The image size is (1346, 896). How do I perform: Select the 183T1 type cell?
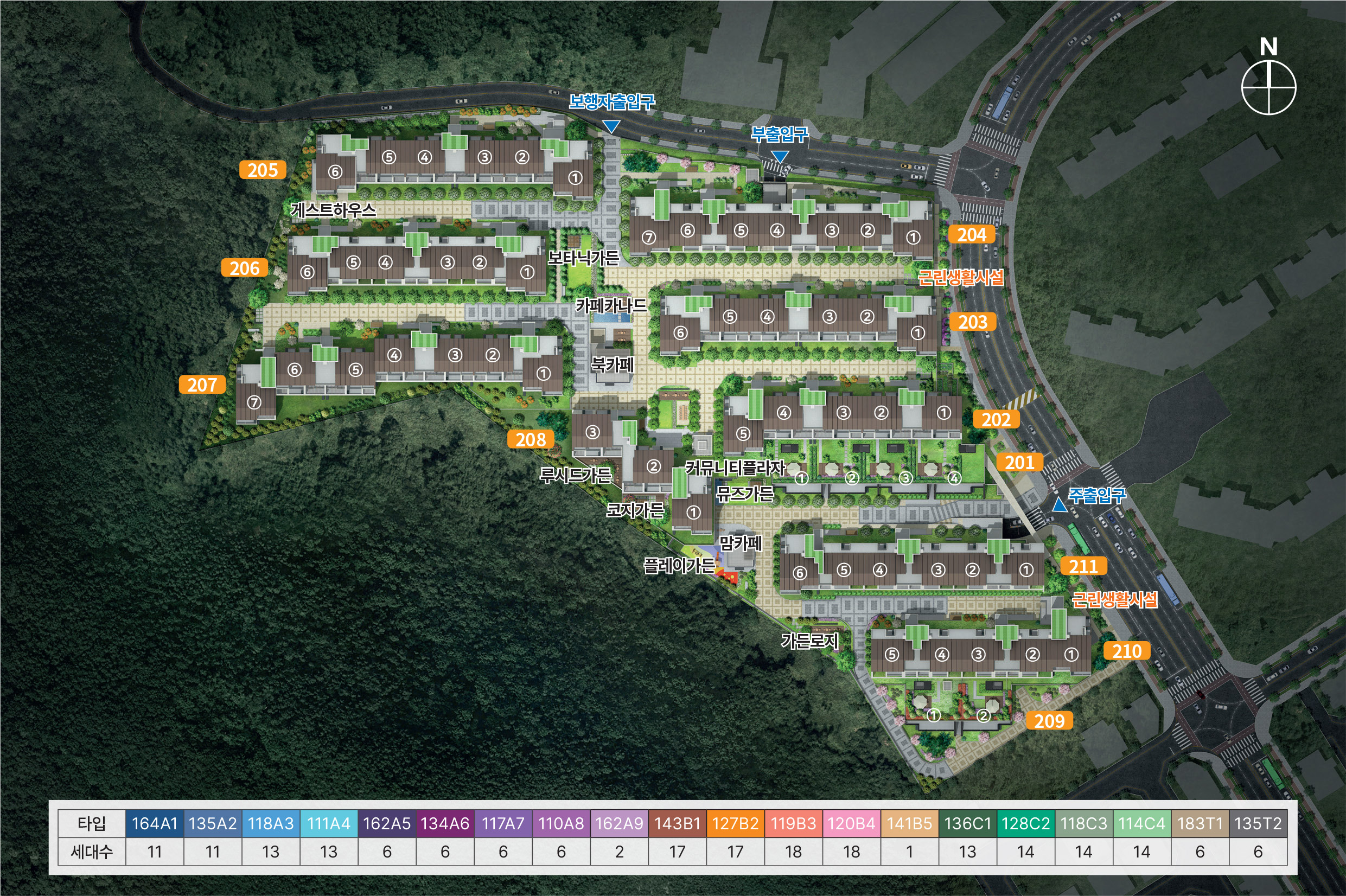point(1200,823)
